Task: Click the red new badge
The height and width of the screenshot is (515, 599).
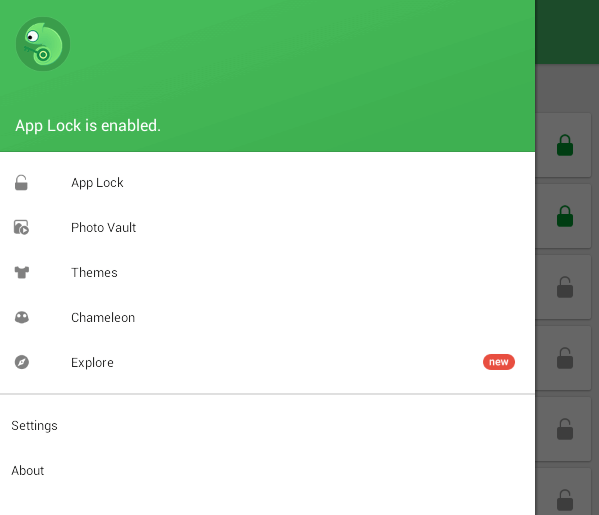Action: 499,362
